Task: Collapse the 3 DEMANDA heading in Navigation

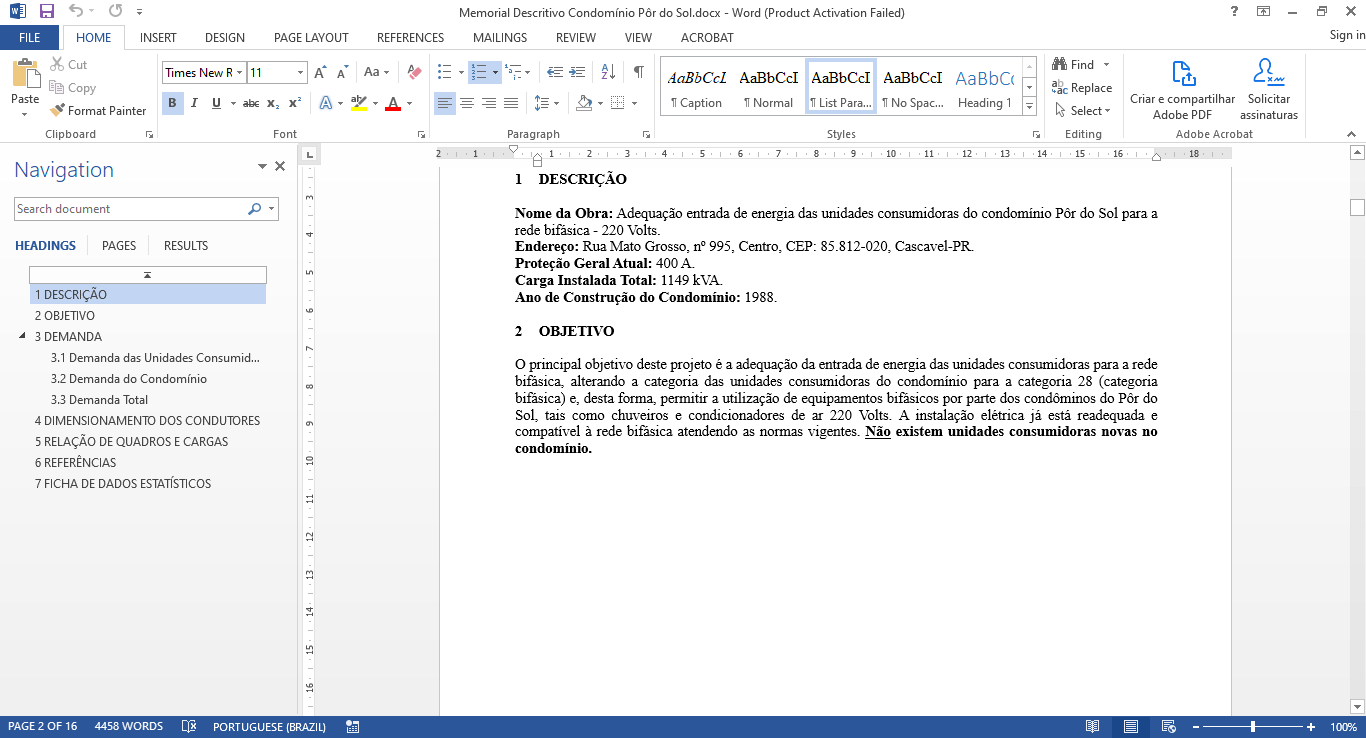Action: point(23,337)
